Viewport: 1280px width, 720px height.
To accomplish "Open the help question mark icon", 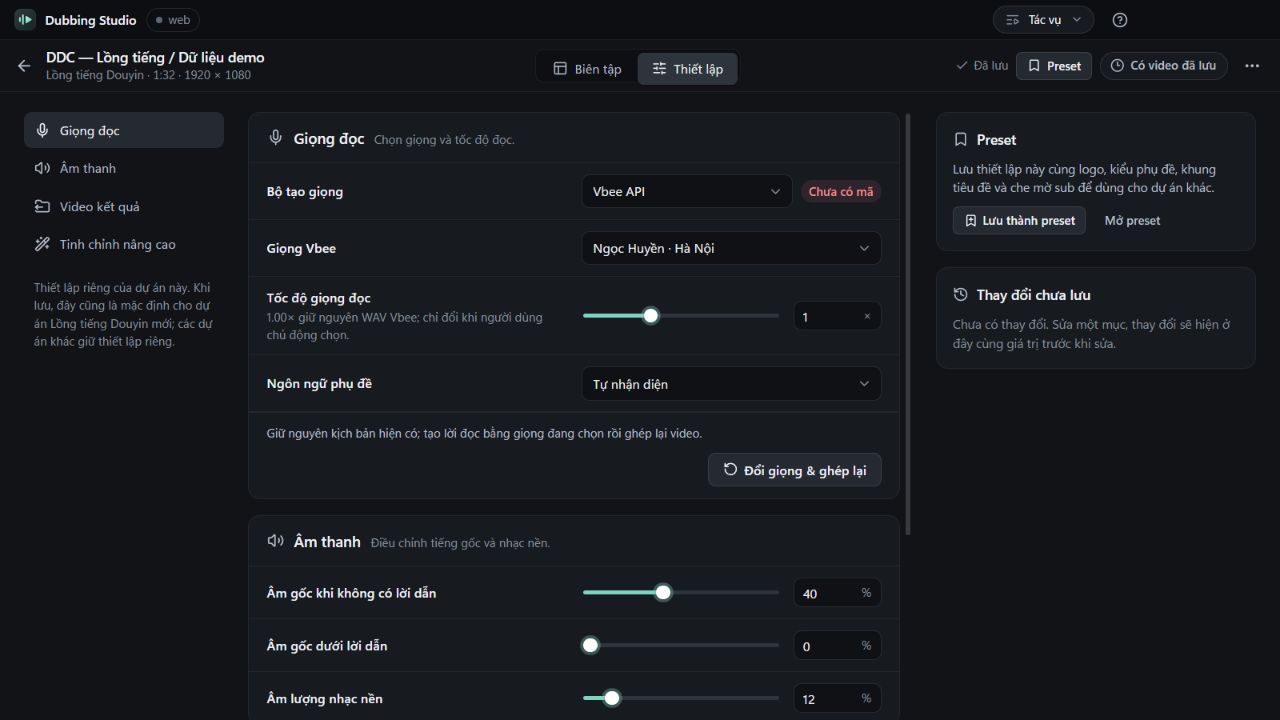I will pyautogui.click(x=1120, y=20).
